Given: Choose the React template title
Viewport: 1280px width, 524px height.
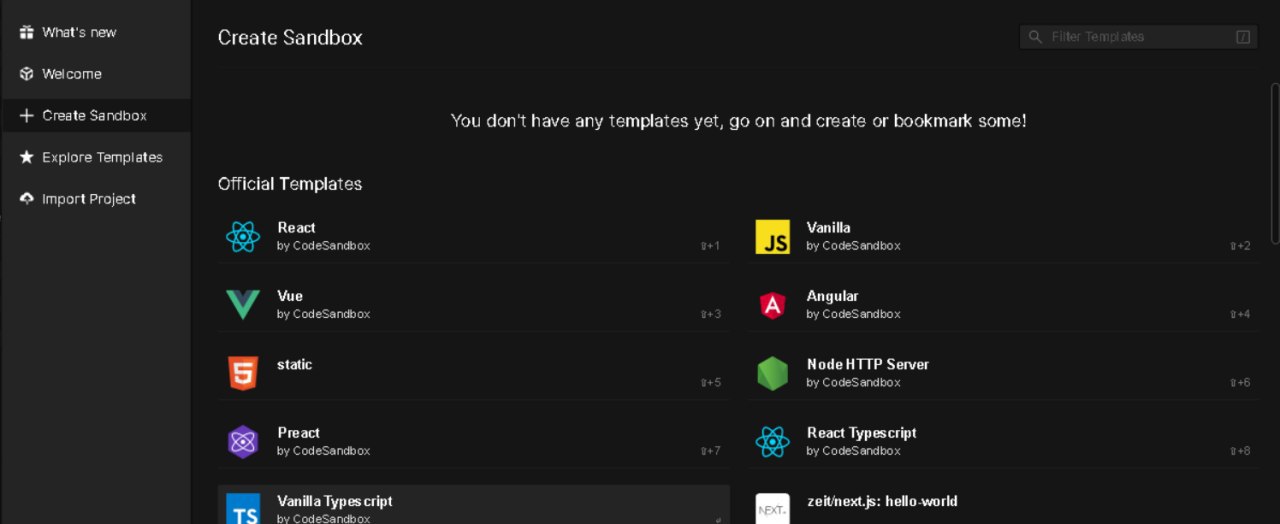Looking at the screenshot, I should point(296,228).
